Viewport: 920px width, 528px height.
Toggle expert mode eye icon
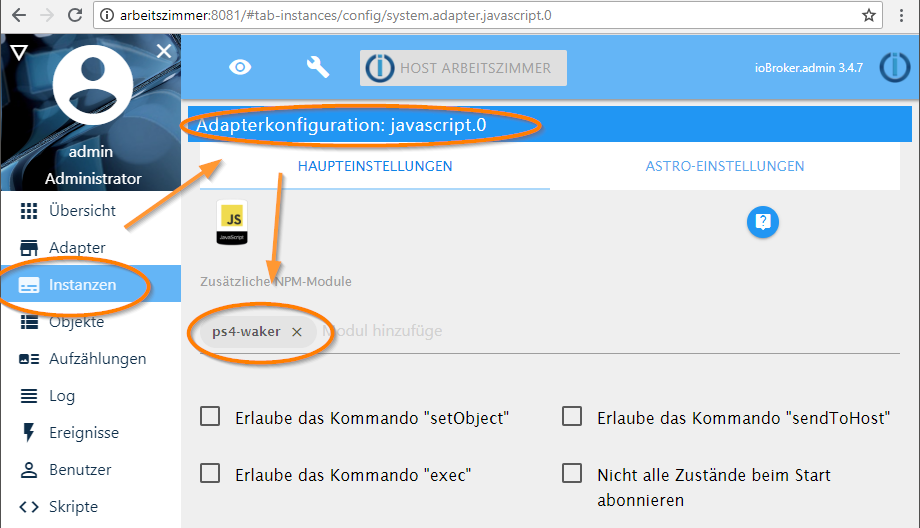click(240, 67)
